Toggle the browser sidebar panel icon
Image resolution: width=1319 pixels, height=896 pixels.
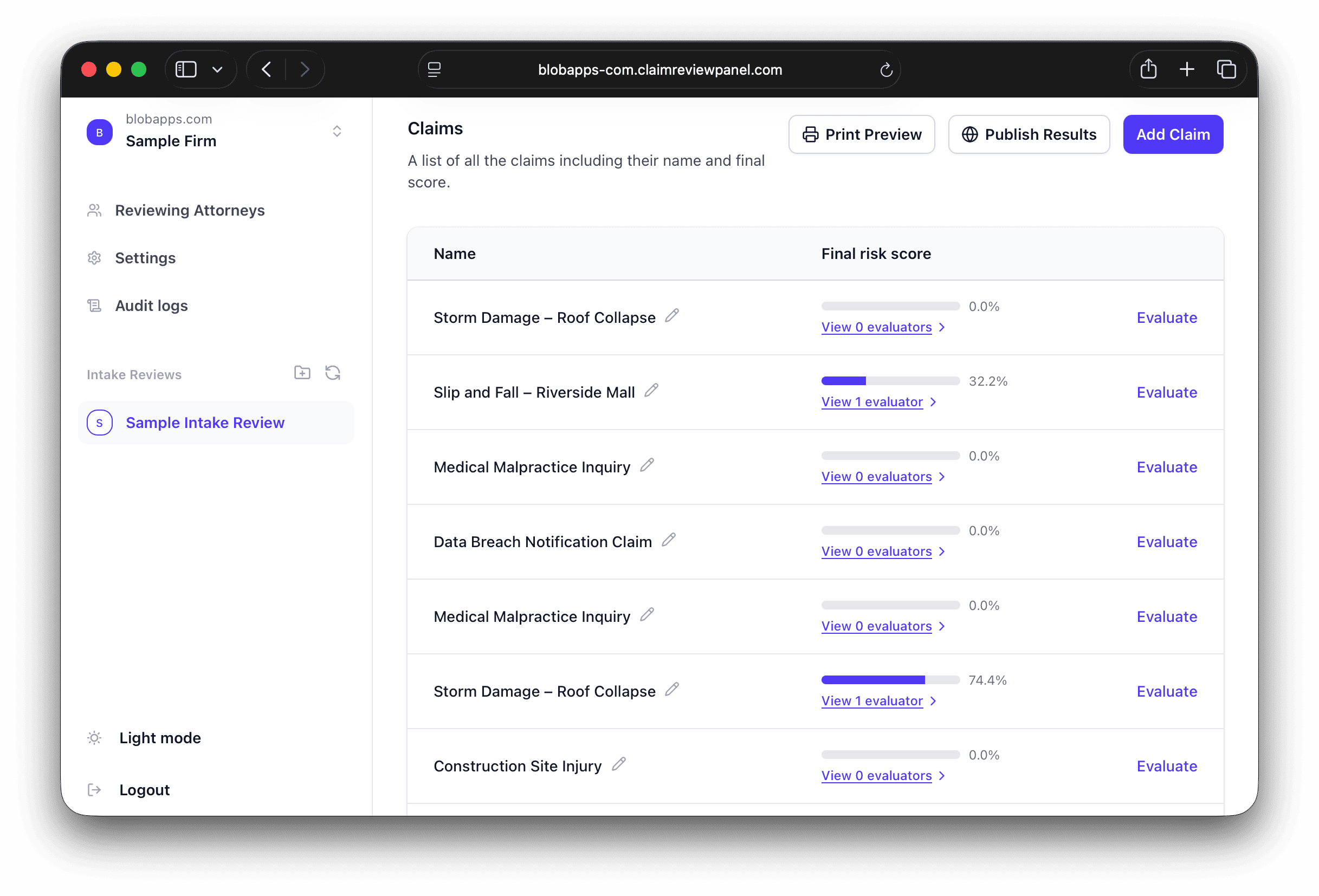(x=185, y=69)
